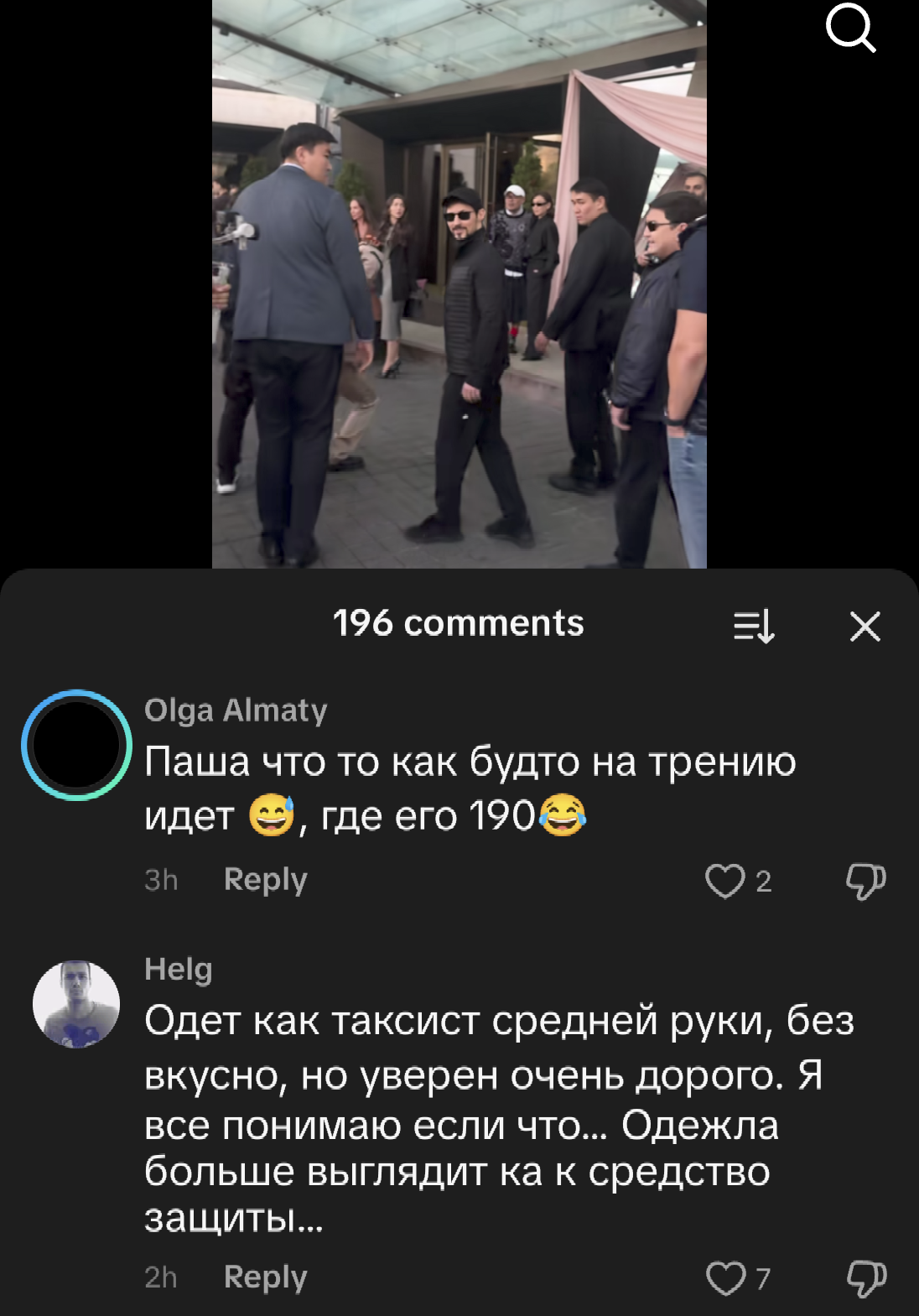The width and height of the screenshot is (919, 1316).
Task: Reply to Helg's comment
Action: (265, 1277)
